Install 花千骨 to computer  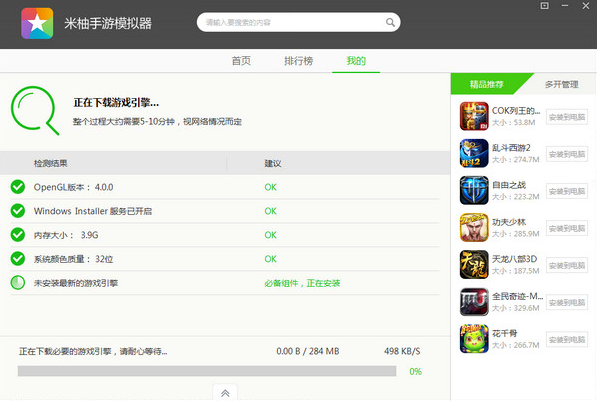coord(567,339)
